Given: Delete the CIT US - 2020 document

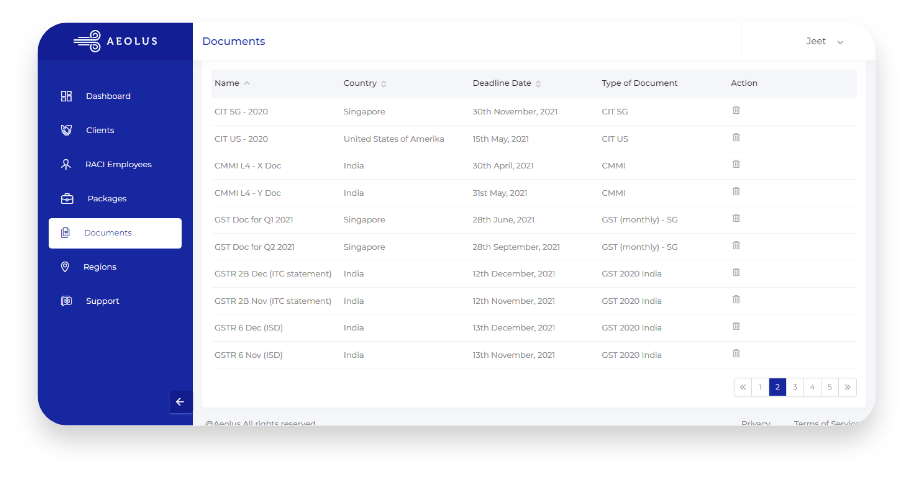Looking at the screenshot, I should [736, 137].
